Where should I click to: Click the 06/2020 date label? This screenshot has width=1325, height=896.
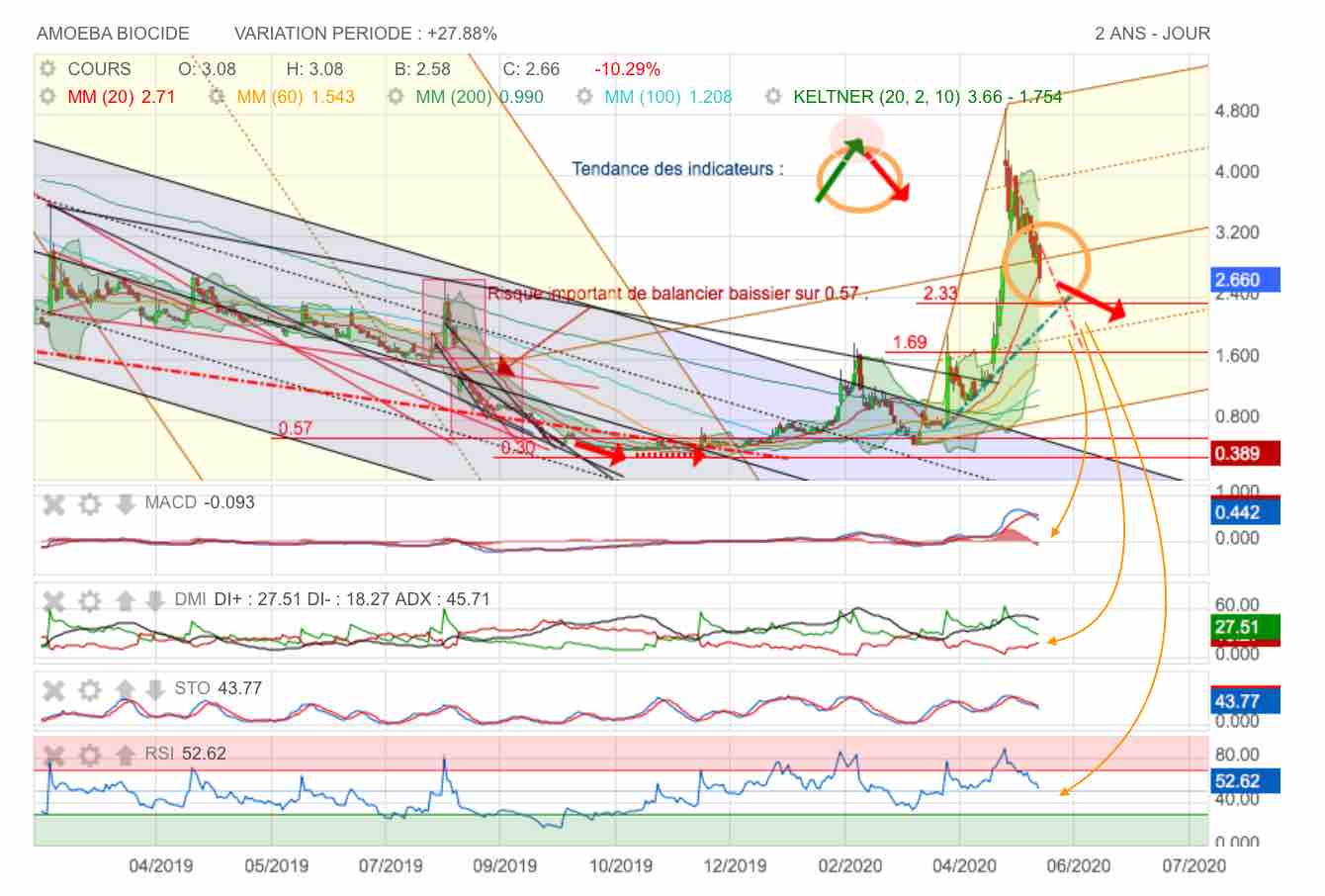tap(1078, 865)
